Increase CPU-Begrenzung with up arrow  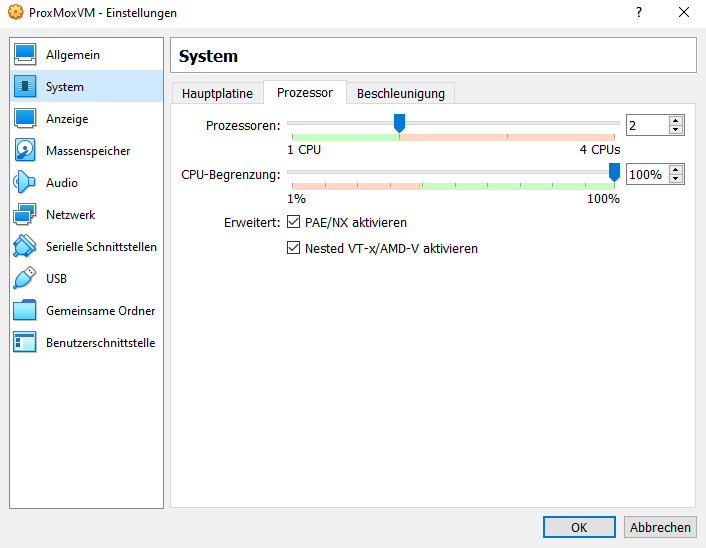[675, 170]
